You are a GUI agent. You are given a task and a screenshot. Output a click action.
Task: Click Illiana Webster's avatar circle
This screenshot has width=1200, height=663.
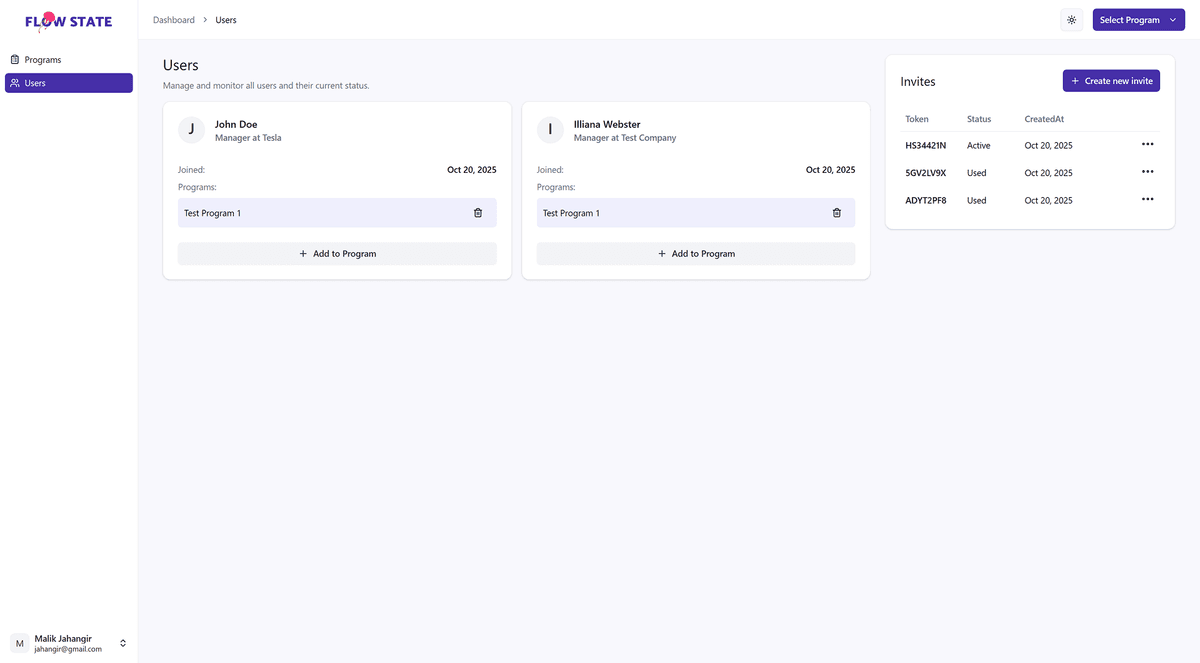pos(550,130)
